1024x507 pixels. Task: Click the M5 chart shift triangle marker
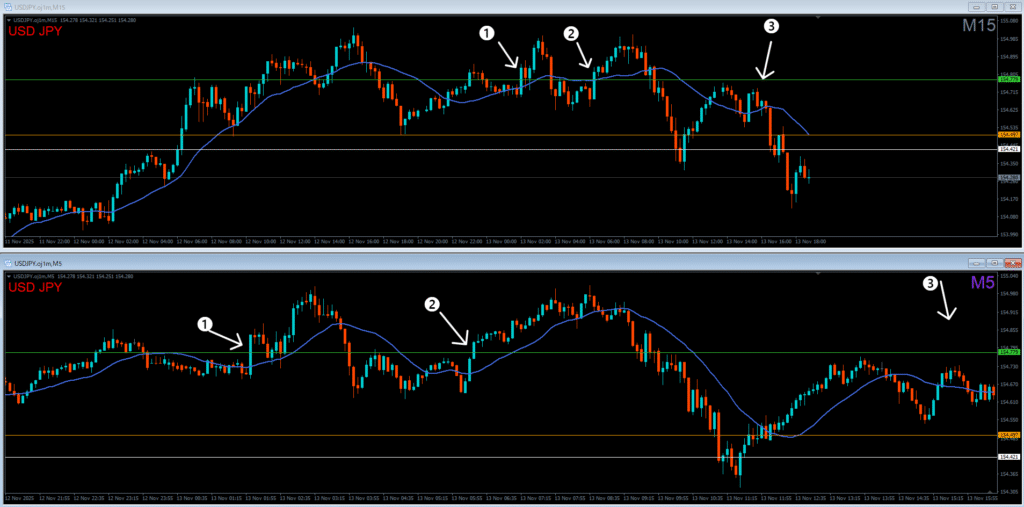click(818, 274)
